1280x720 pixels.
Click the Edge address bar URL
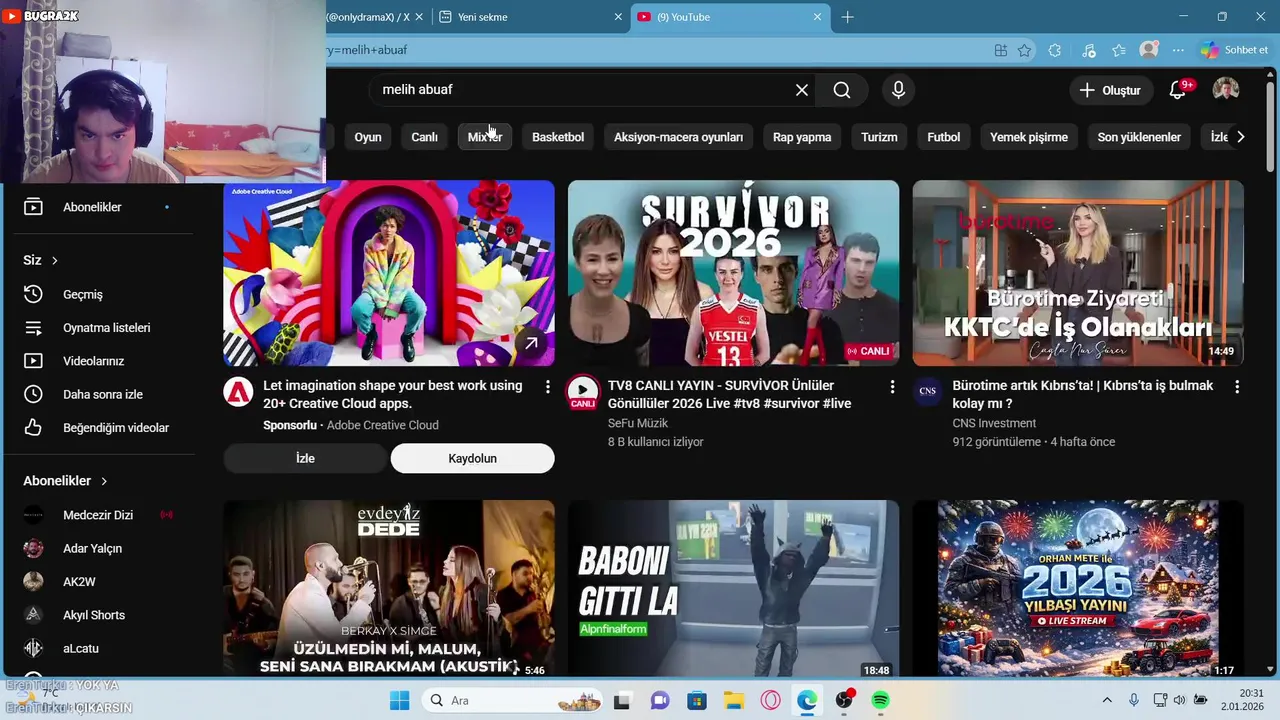(x=650, y=50)
